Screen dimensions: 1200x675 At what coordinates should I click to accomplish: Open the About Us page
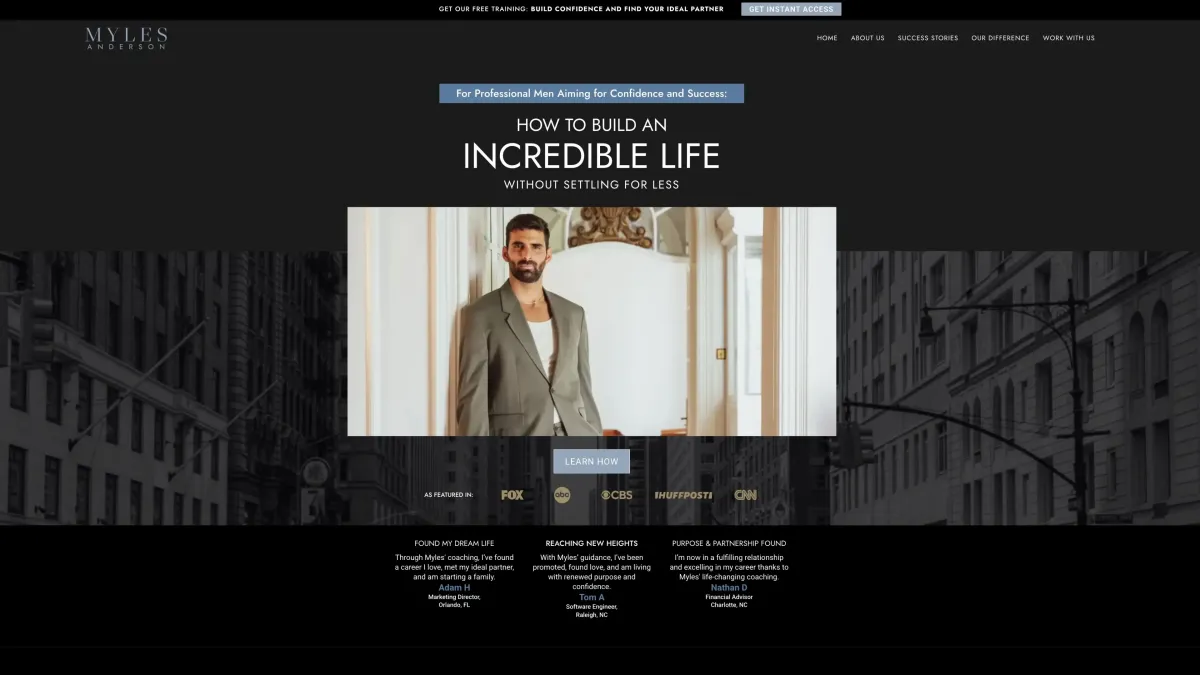click(867, 38)
